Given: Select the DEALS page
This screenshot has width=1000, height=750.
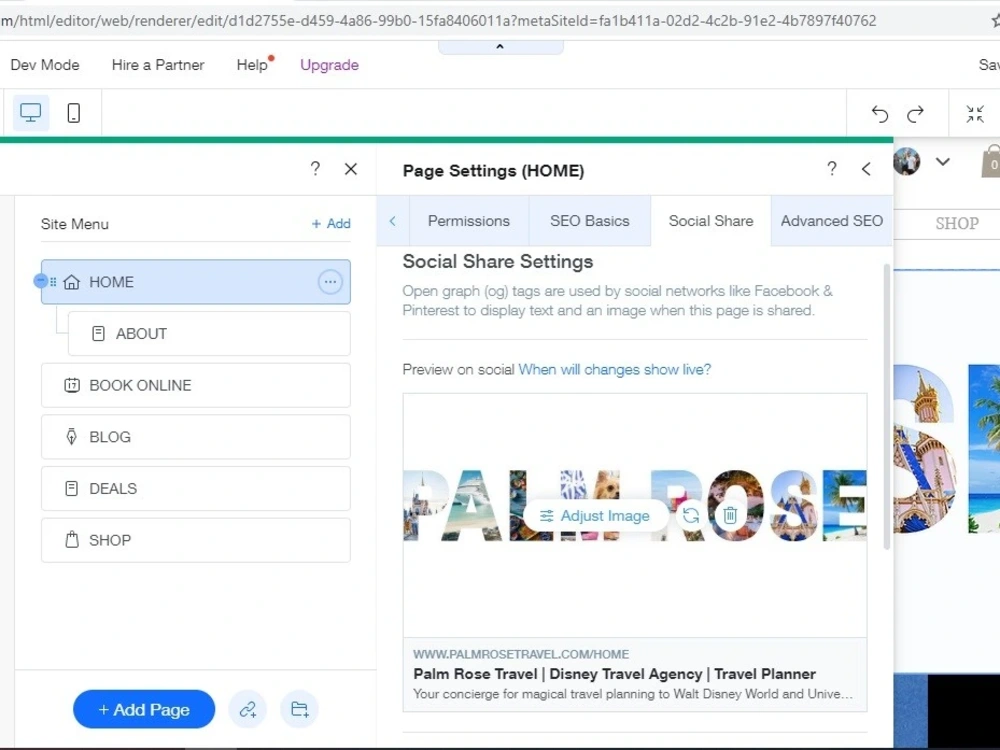Looking at the screenshot, I should coord(196,489).
